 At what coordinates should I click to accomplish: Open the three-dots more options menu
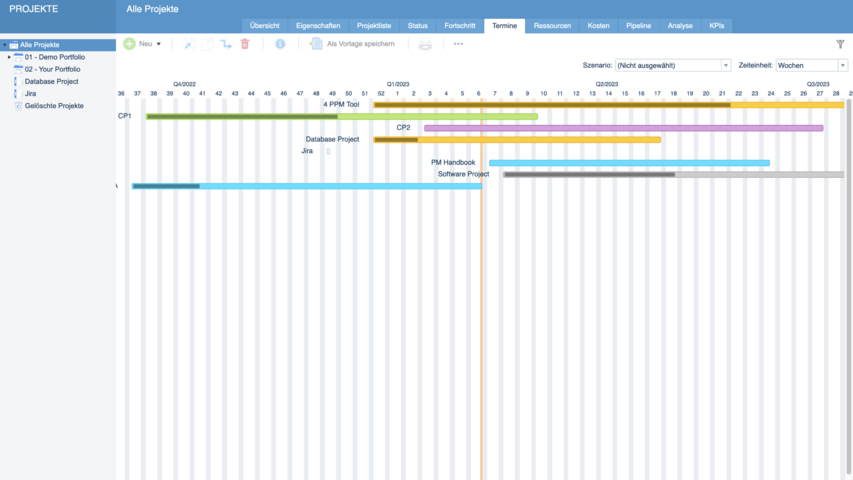click(x=458, y=44)
